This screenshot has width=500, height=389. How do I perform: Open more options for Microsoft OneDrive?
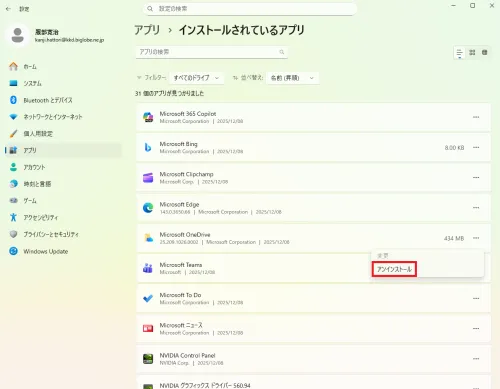click(x=476, y=238)
